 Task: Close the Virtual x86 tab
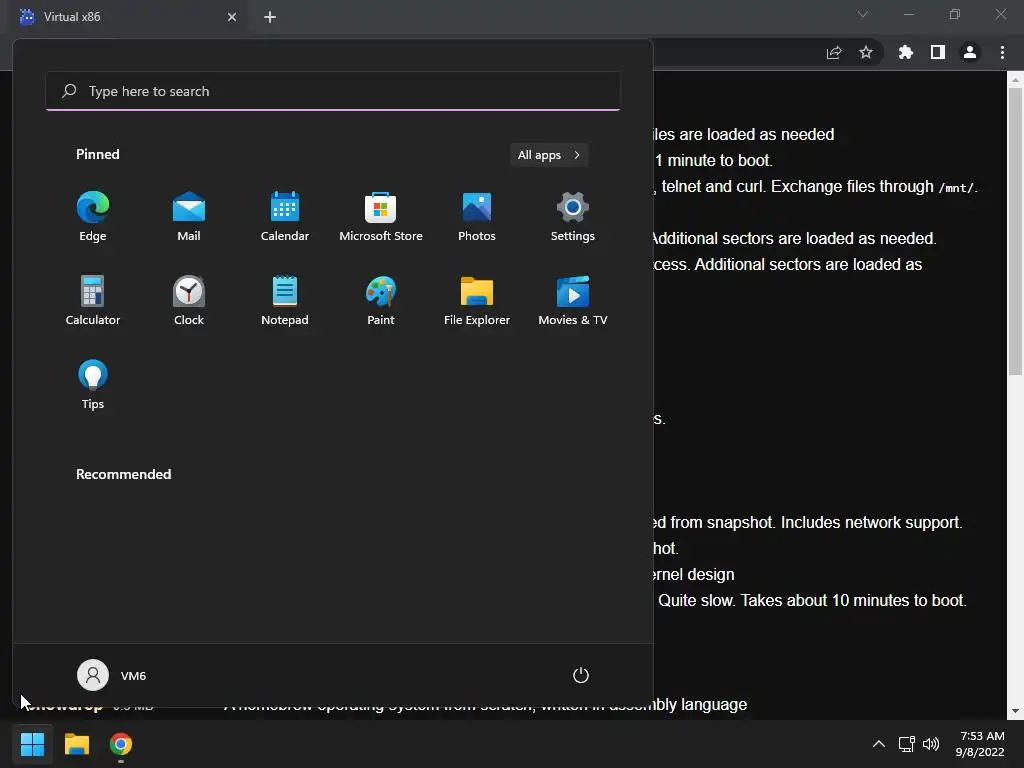[232, 17]
